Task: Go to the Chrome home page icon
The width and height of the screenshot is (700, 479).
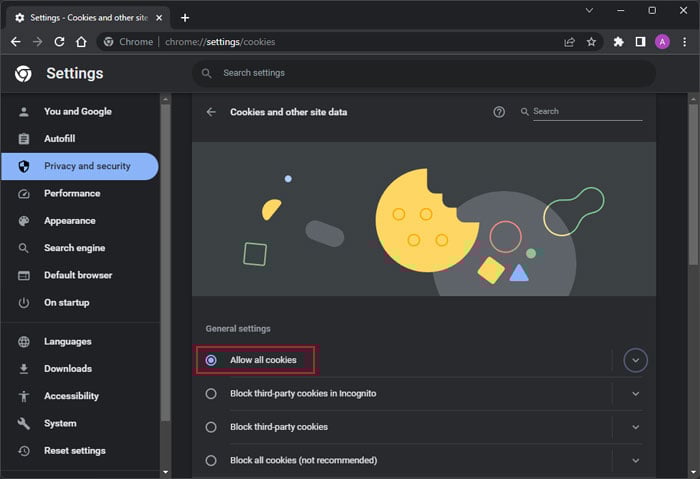Action: (x=81, y=42)
